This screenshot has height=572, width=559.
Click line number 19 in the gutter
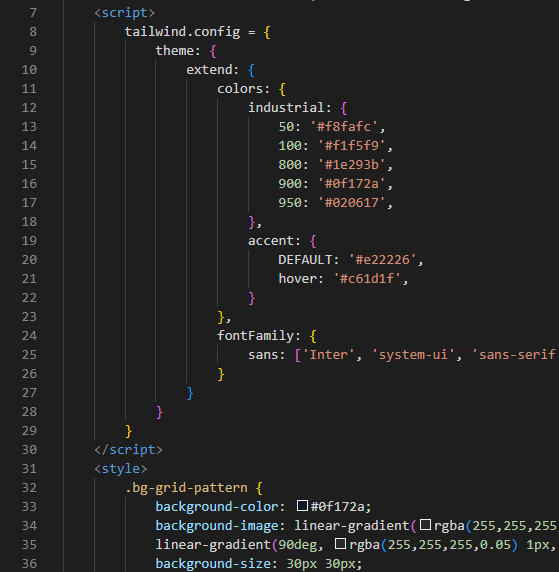click(29, 241)
